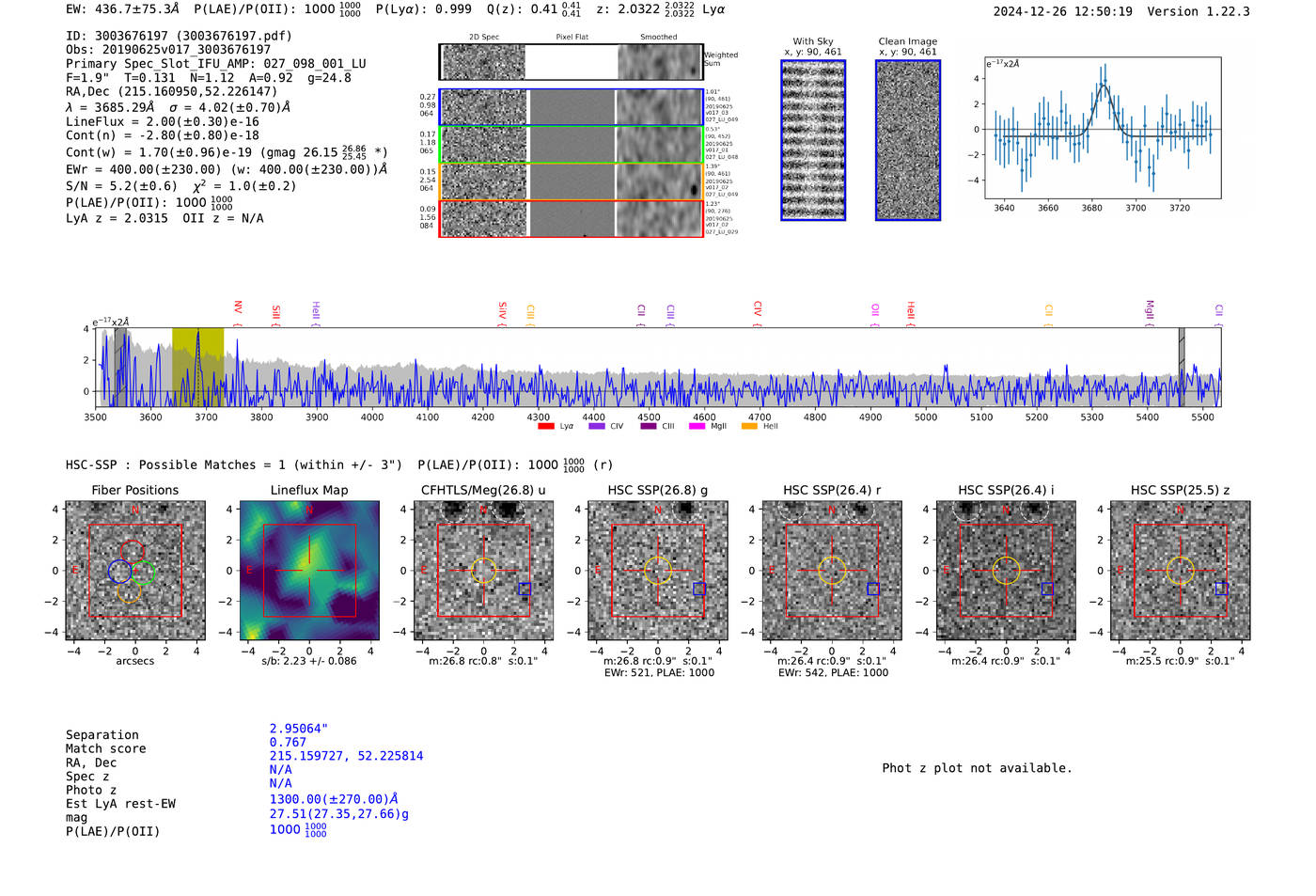This screenshot has width=1316, height=896.
Task: Click the yellow aperture circle in i cutout
Action: tap(1006, 570)
